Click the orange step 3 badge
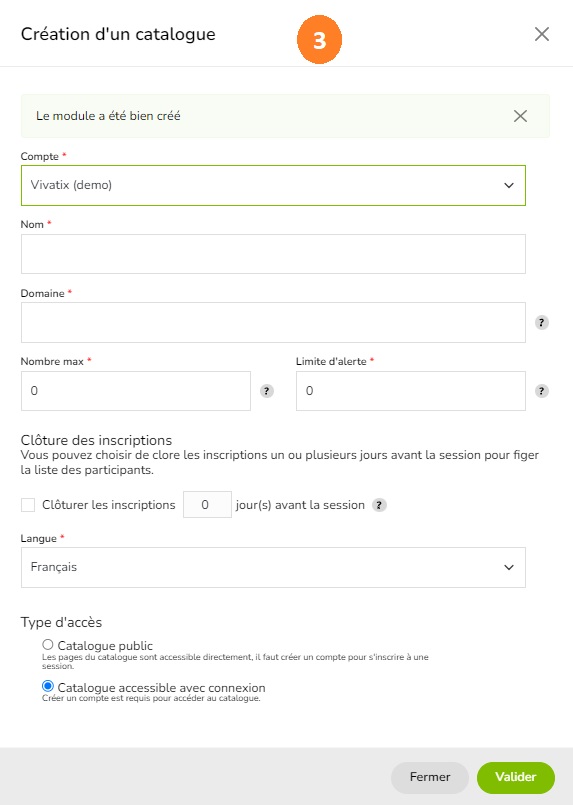Viewport: 573px width, 805px height. tap(319, 40)
